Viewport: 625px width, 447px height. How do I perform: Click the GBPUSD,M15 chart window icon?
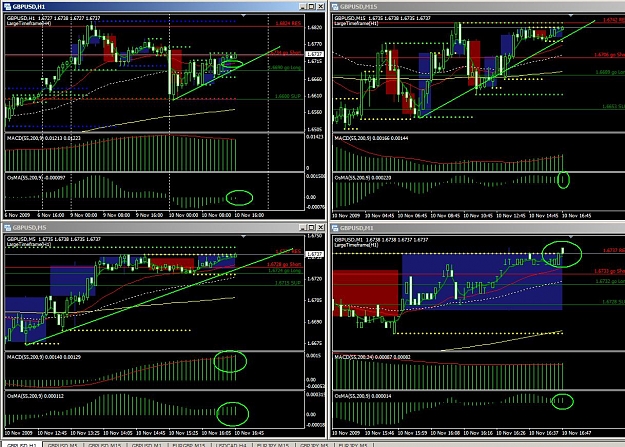click(335, 6)
